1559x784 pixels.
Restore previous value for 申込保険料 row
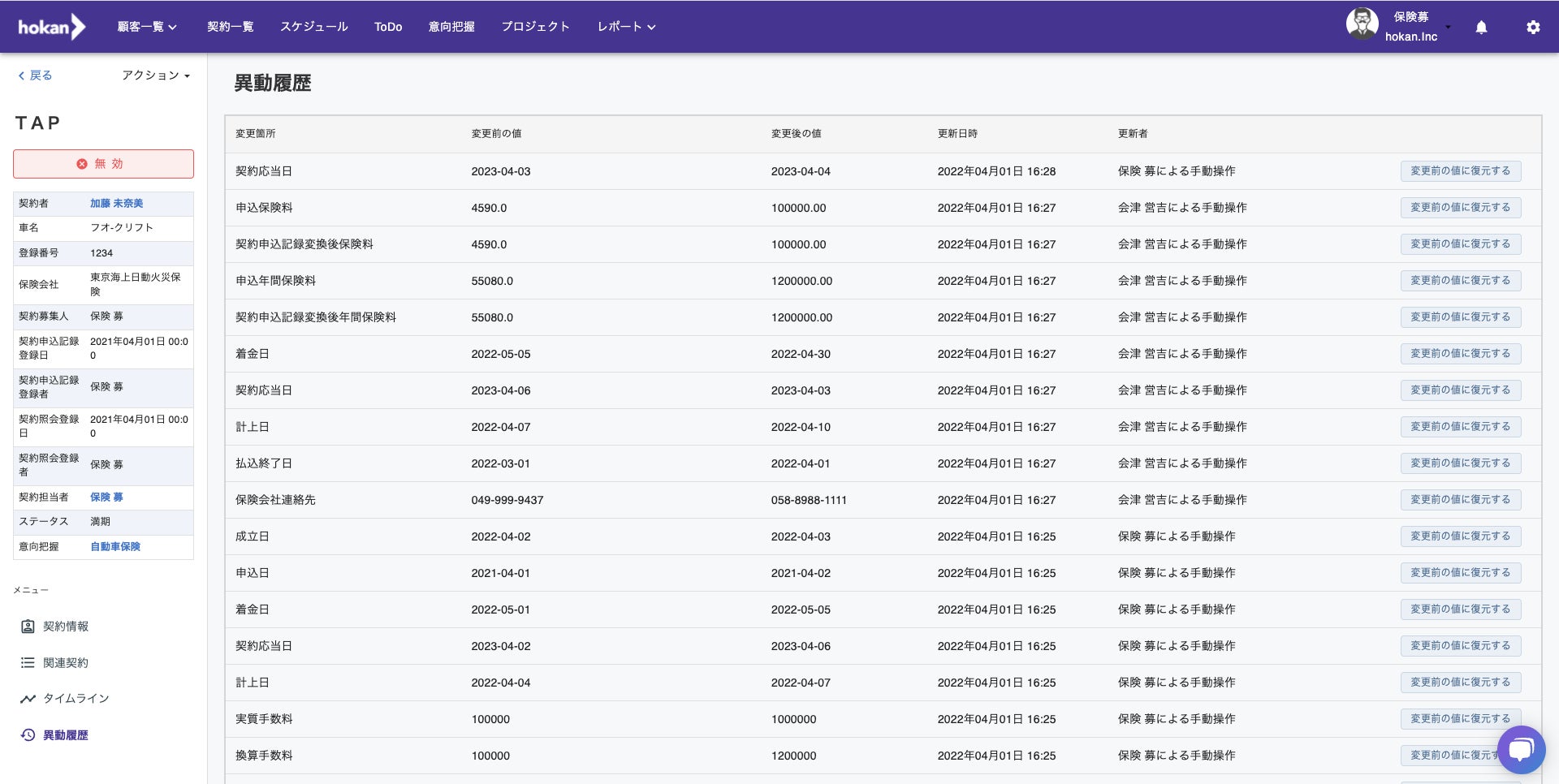(1460, 208)
